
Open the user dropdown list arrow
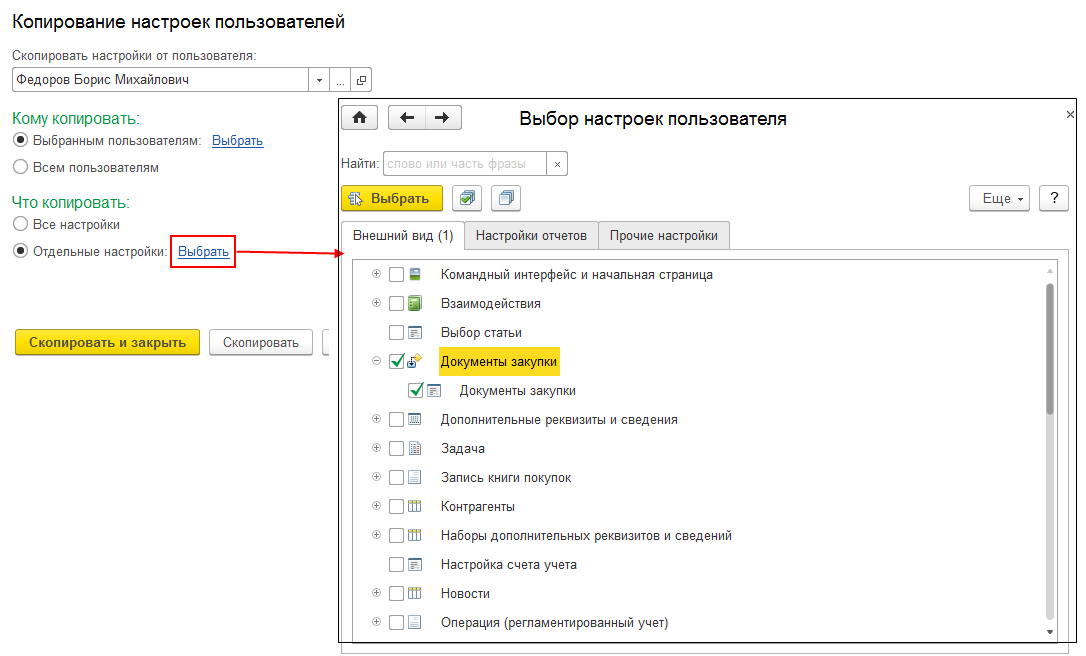[x=320, y=80]
